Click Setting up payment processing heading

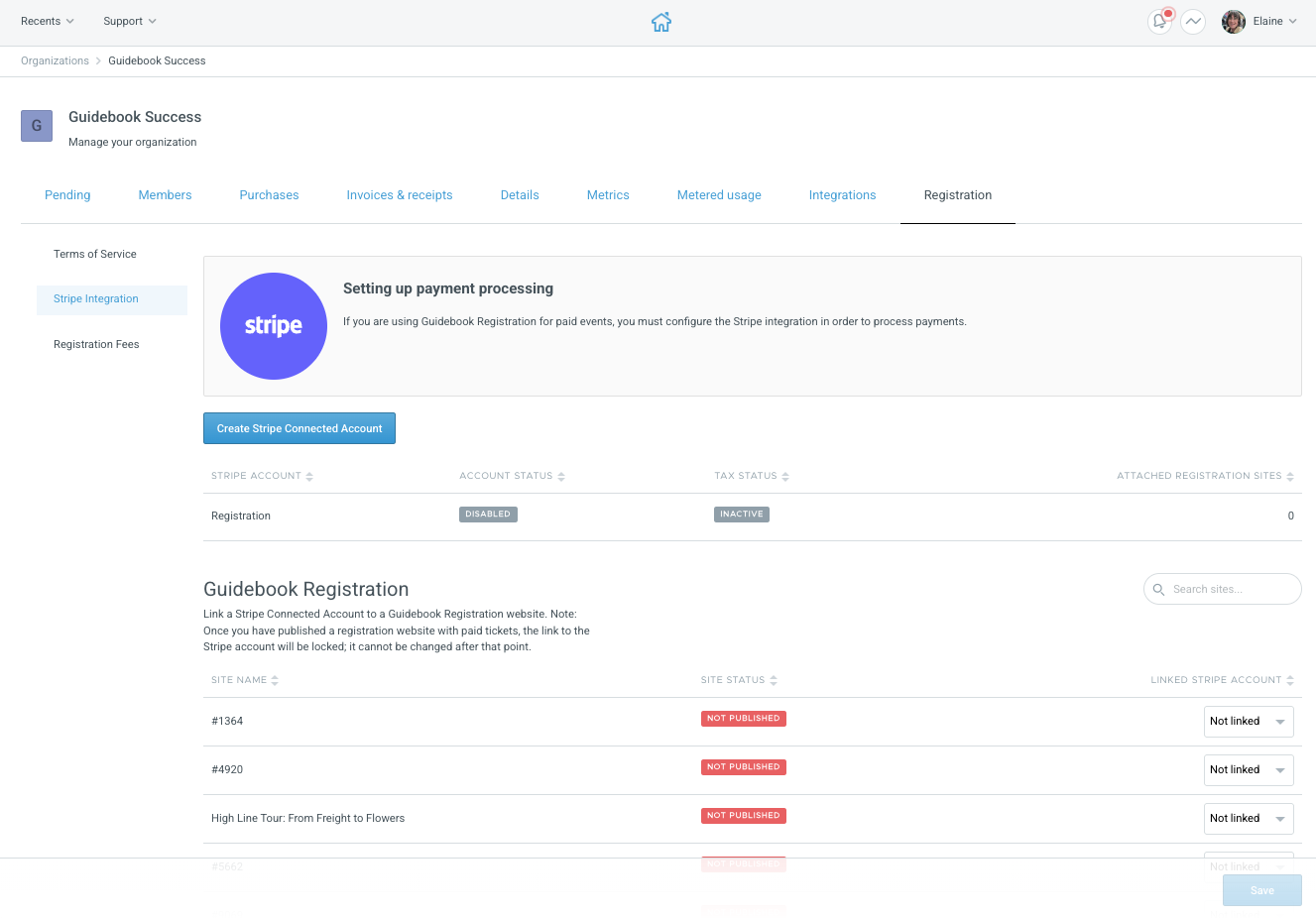point(448,288)
